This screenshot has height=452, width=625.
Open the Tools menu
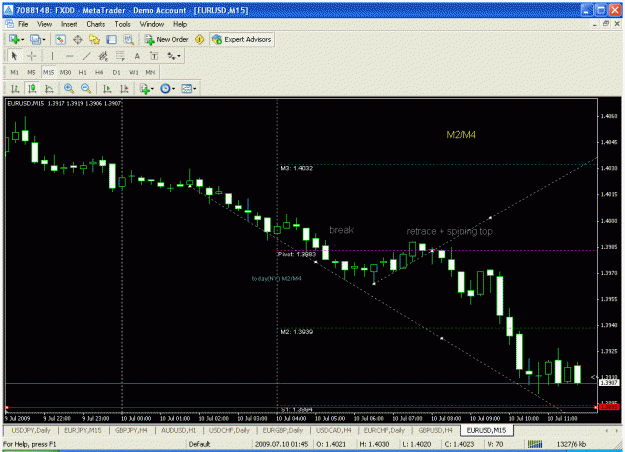[122, 24]
